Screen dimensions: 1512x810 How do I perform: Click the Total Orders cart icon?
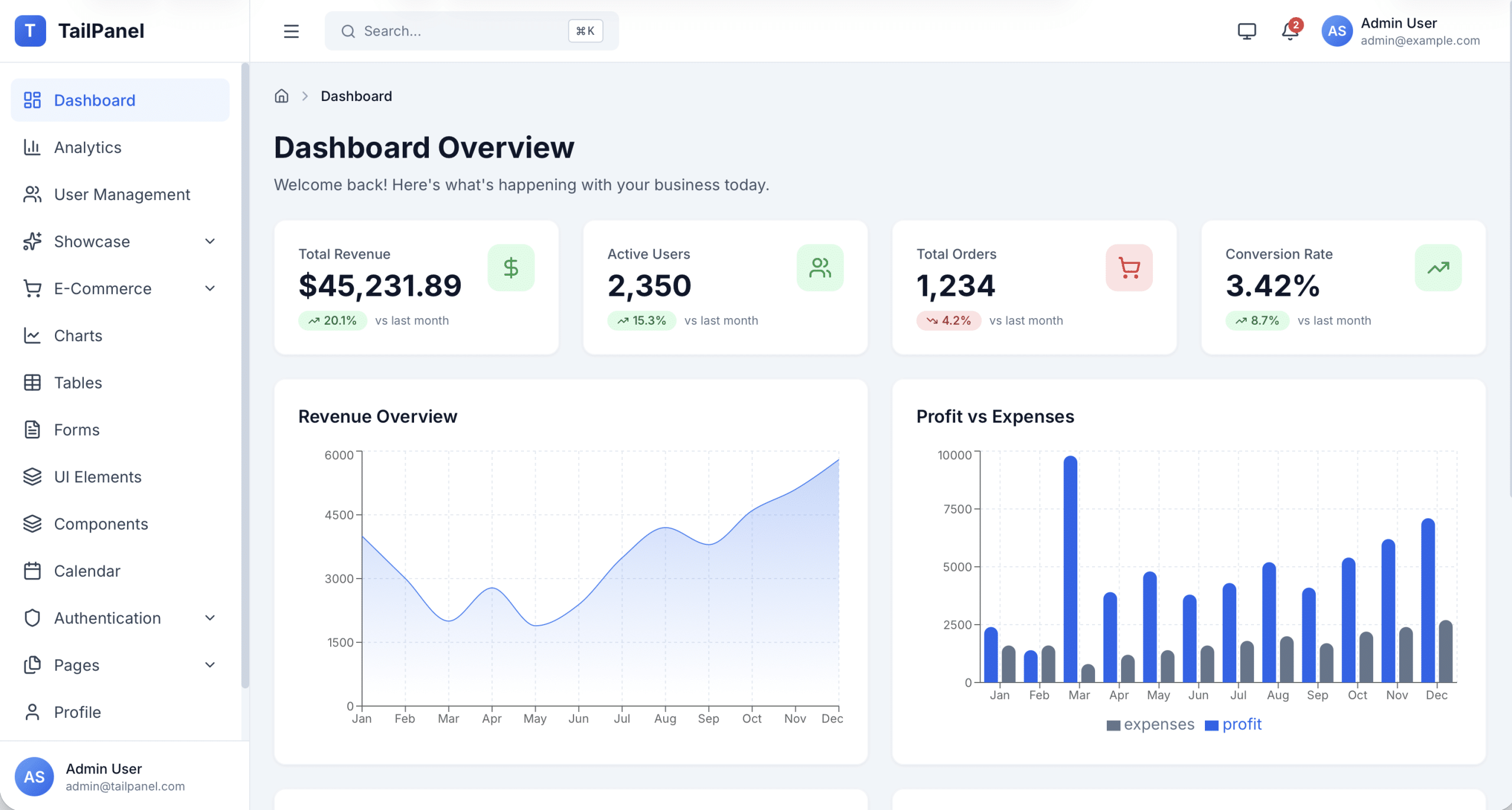[x=1129, y=267]
